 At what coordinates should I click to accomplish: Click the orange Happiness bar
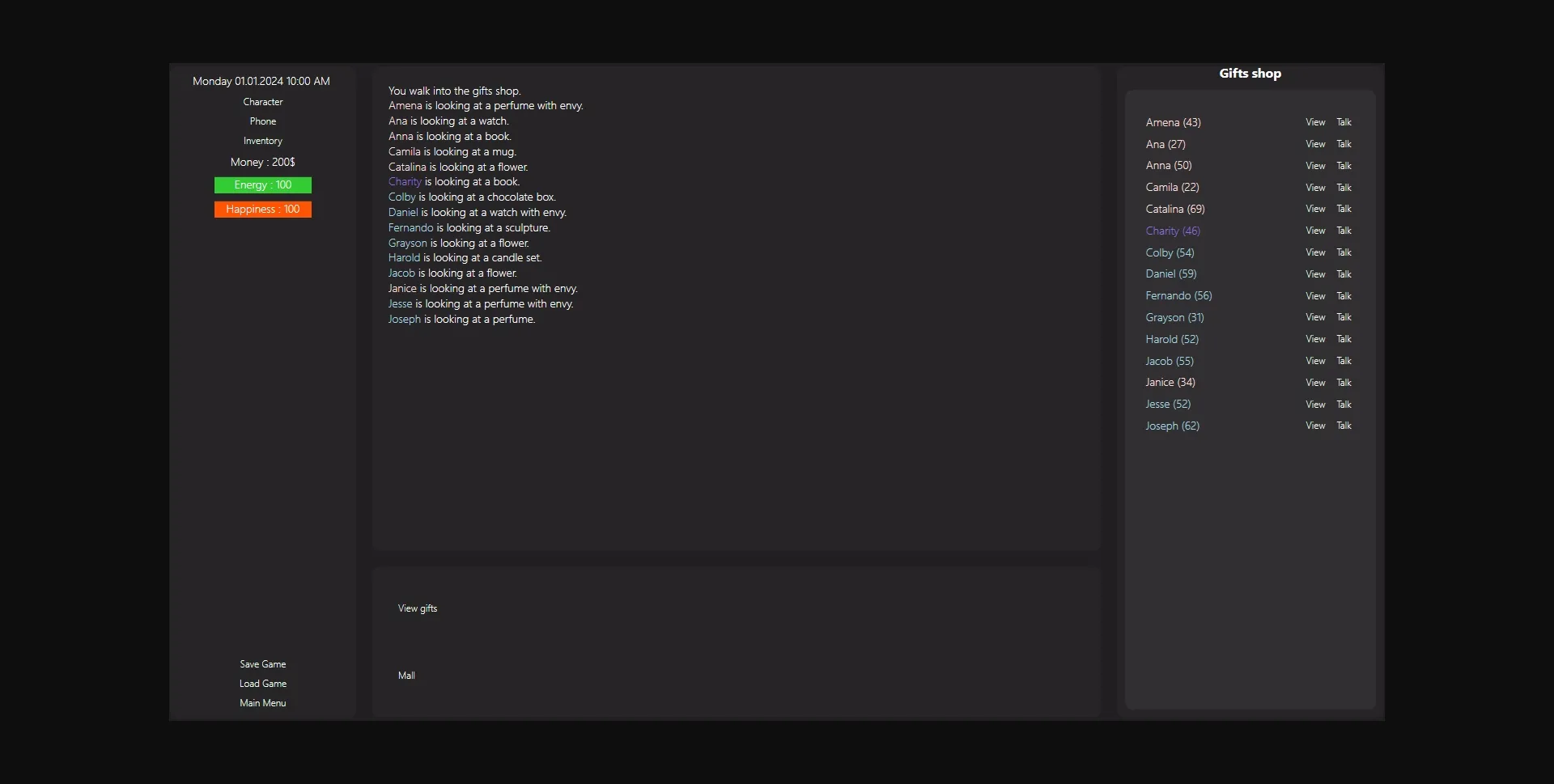click(x=262, y=210)
